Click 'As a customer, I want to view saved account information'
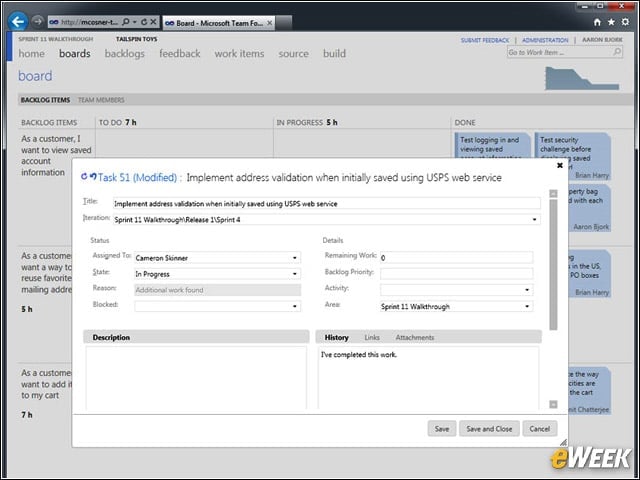Screen dimensions: 640x480 point(56,156)
